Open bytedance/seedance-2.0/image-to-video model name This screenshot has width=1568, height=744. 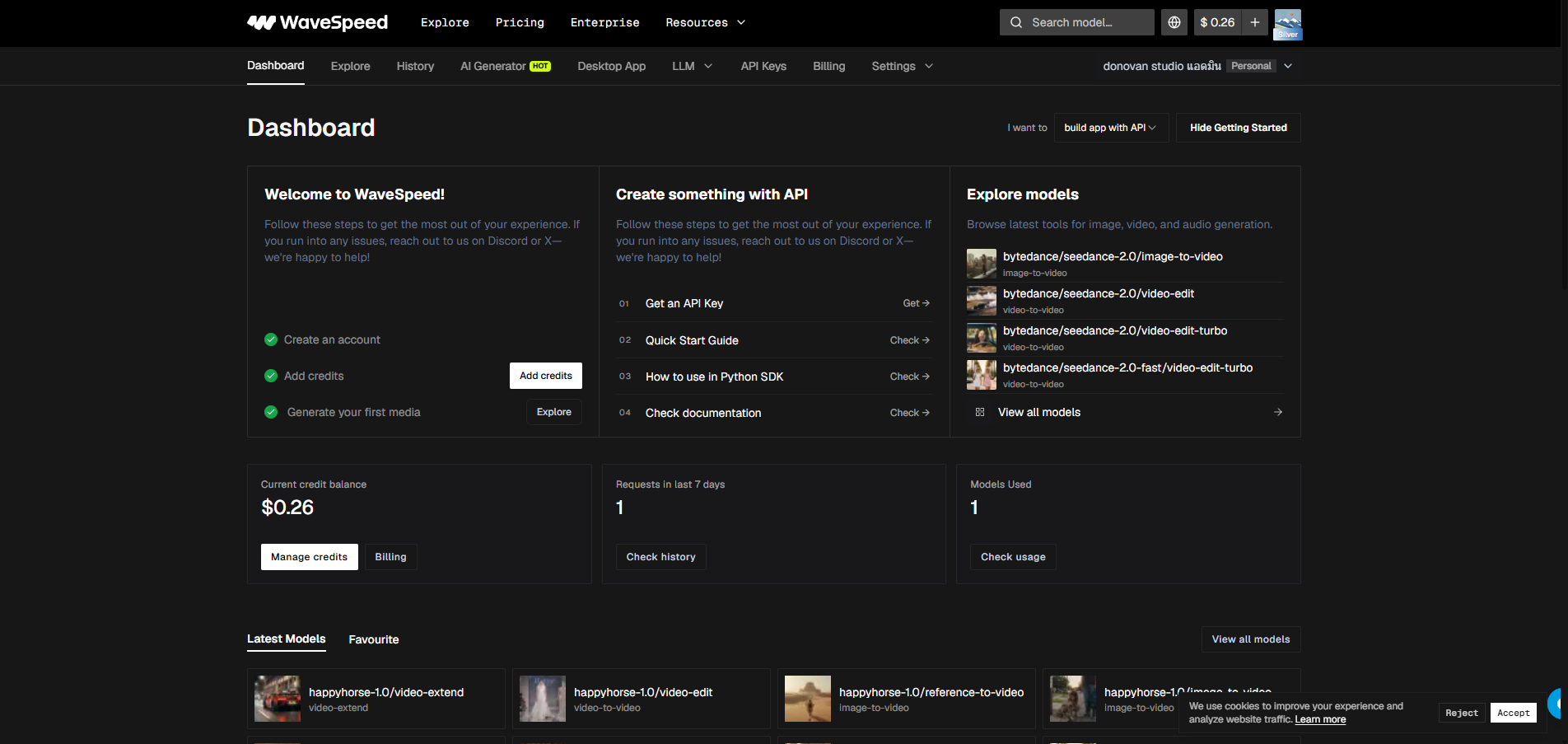click(x=1113, y=256)
